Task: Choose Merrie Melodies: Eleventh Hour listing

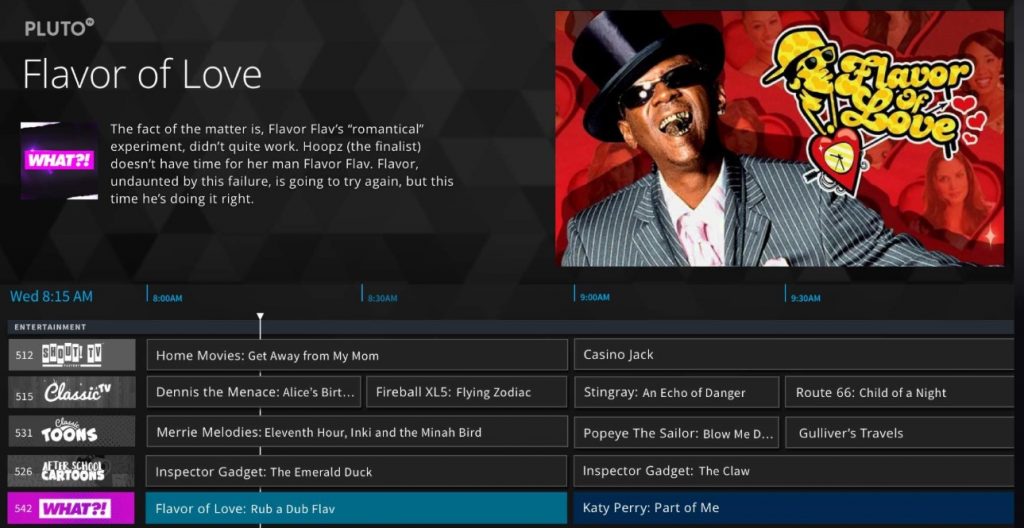Action: tap(356, 432)
